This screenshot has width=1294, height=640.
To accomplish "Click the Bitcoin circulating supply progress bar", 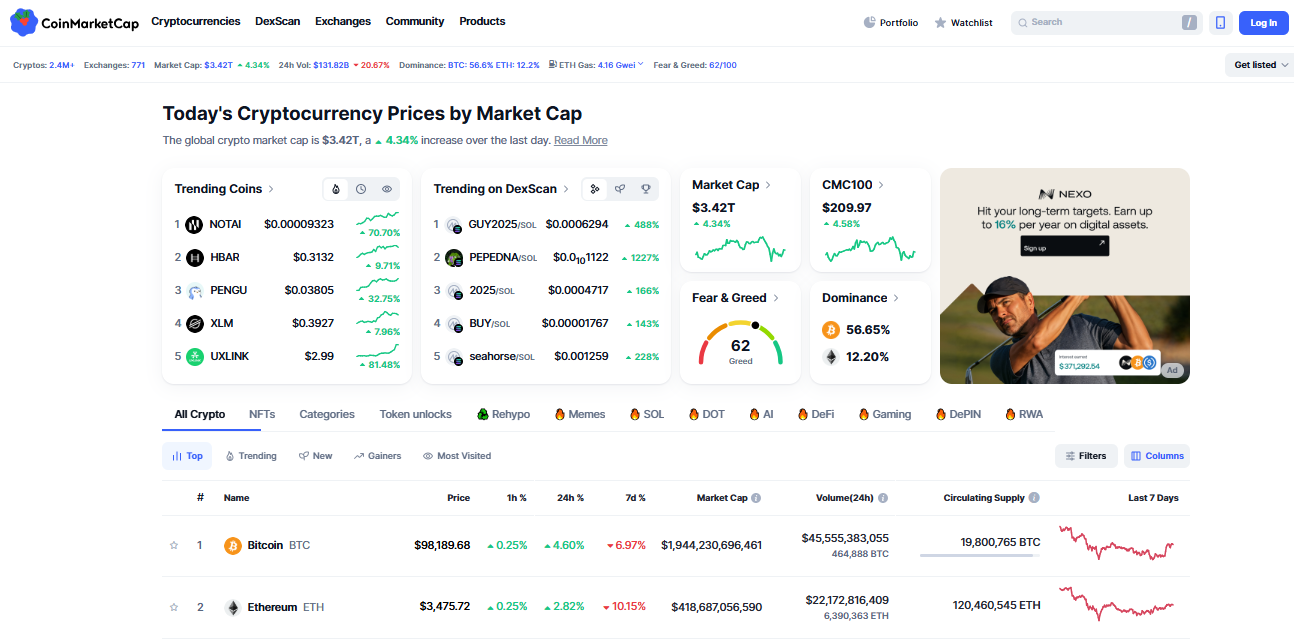I will [x=979, y=555].
